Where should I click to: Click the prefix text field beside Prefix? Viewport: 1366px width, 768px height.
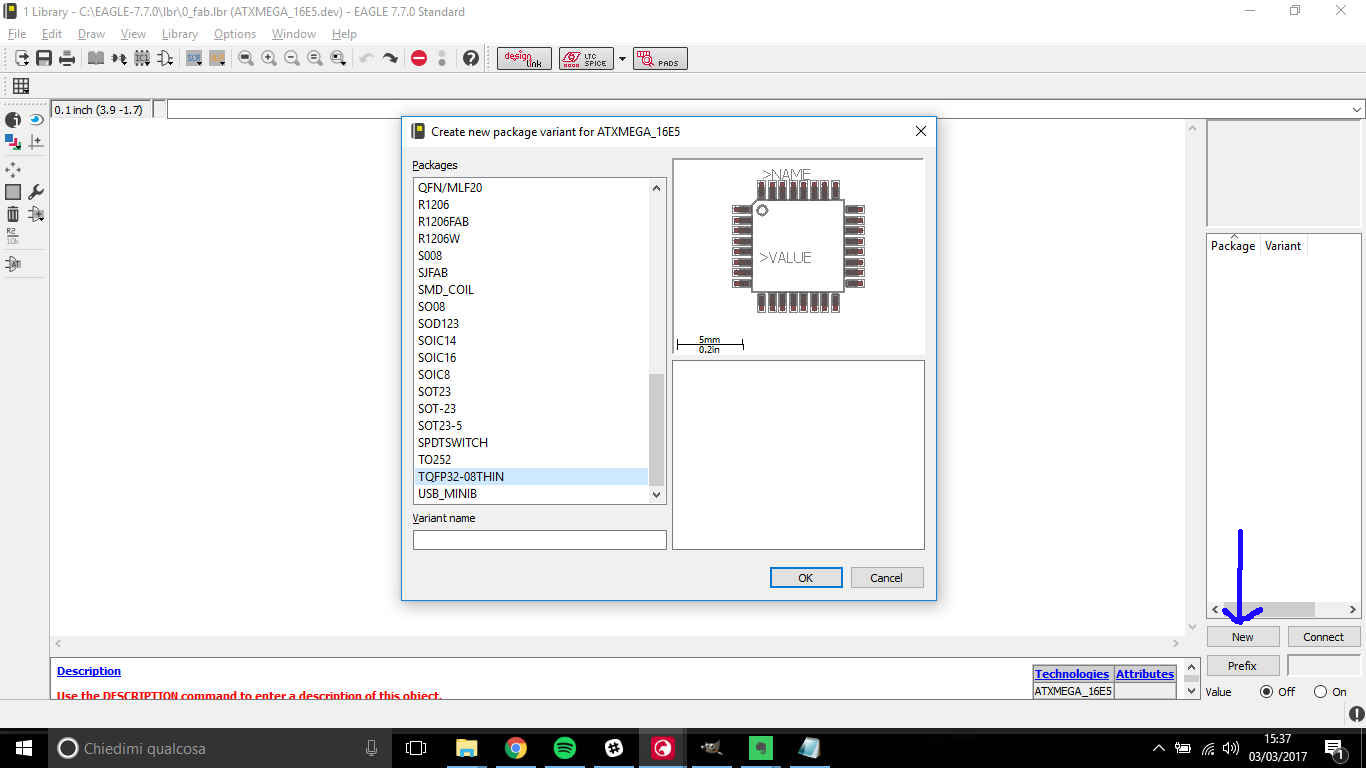click(1324, 666)
